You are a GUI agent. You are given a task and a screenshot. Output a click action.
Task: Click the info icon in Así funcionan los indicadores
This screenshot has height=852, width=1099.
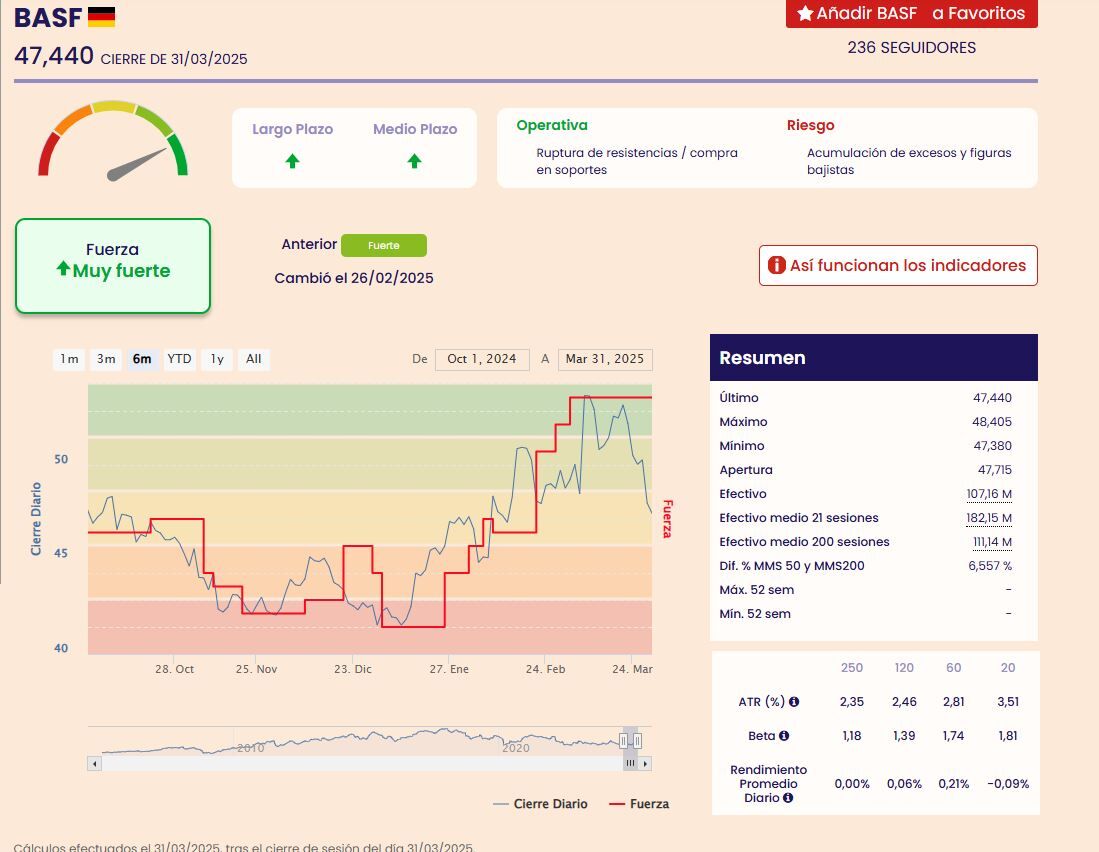(x=777, y=265)
